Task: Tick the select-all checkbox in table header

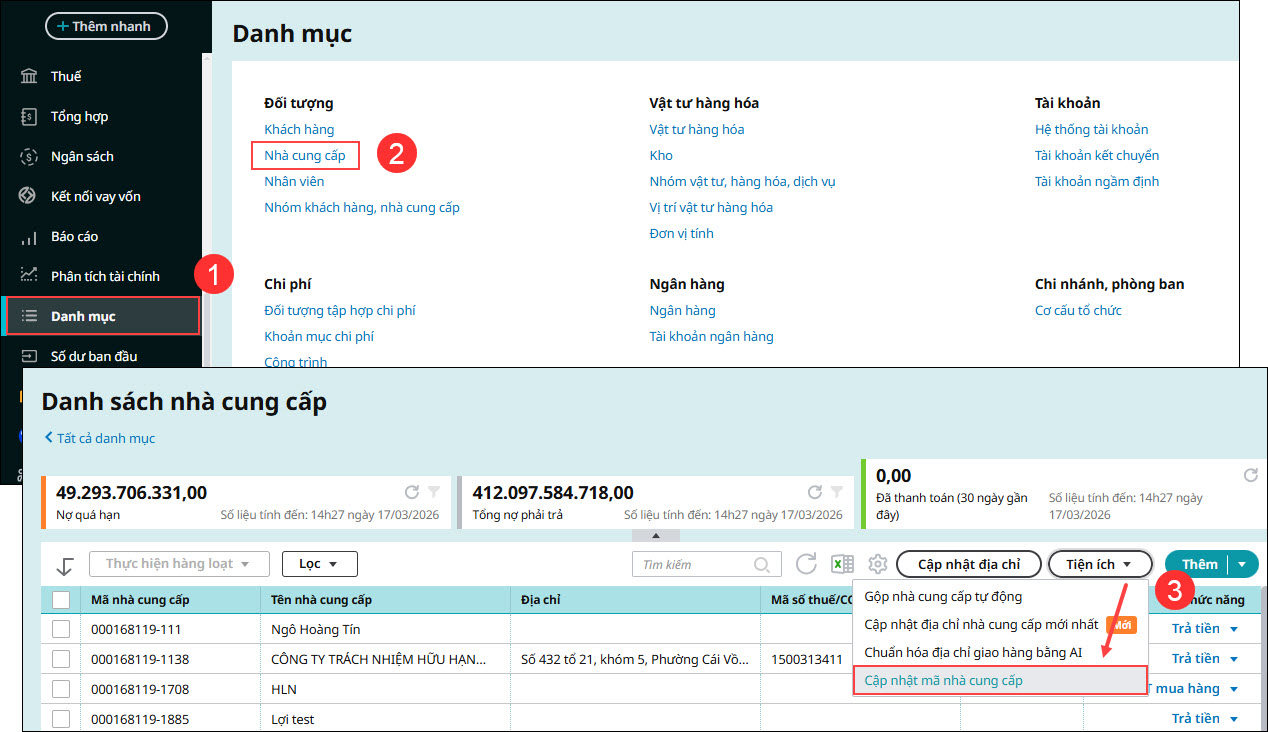Action: pos(61,600)
